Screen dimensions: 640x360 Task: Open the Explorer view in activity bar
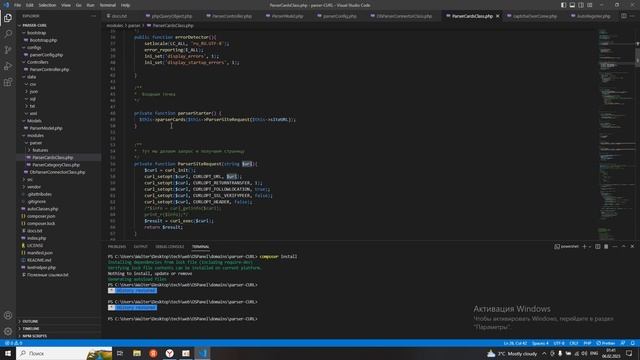coord(8,18)
